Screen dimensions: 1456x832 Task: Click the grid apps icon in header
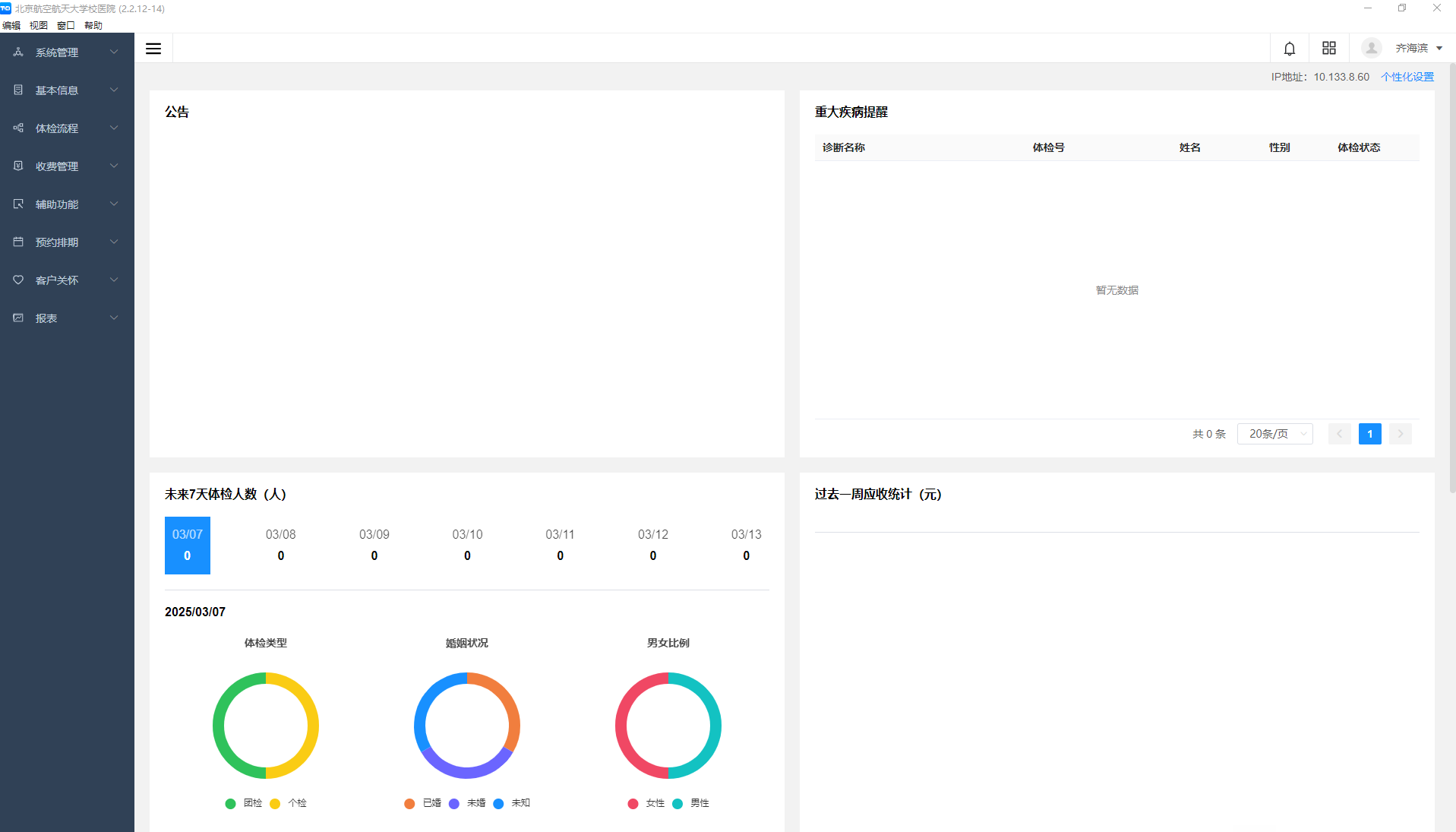(1328, 49)
